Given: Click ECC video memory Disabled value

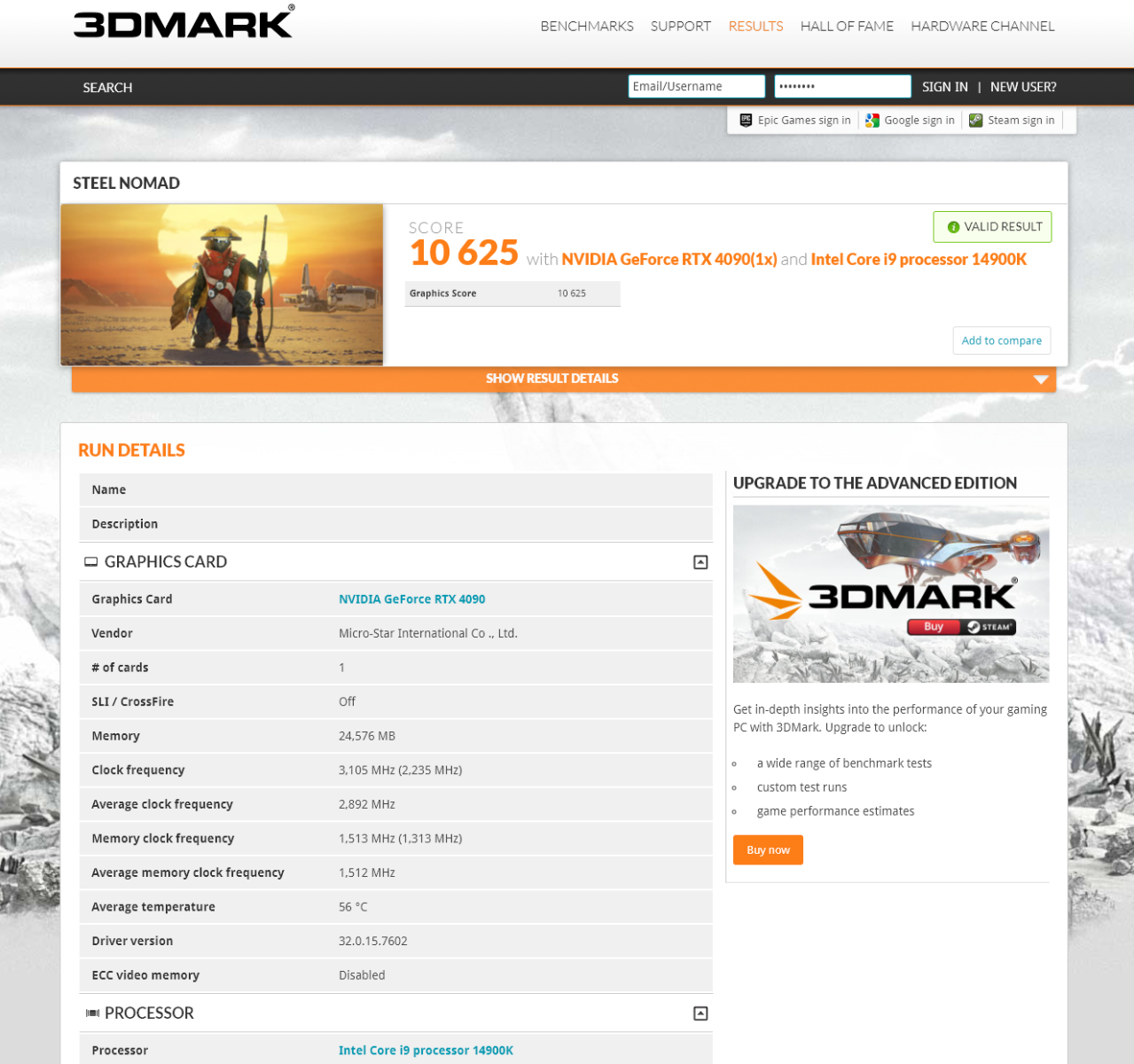Looking at the screenshot, I should coord(362,975).
